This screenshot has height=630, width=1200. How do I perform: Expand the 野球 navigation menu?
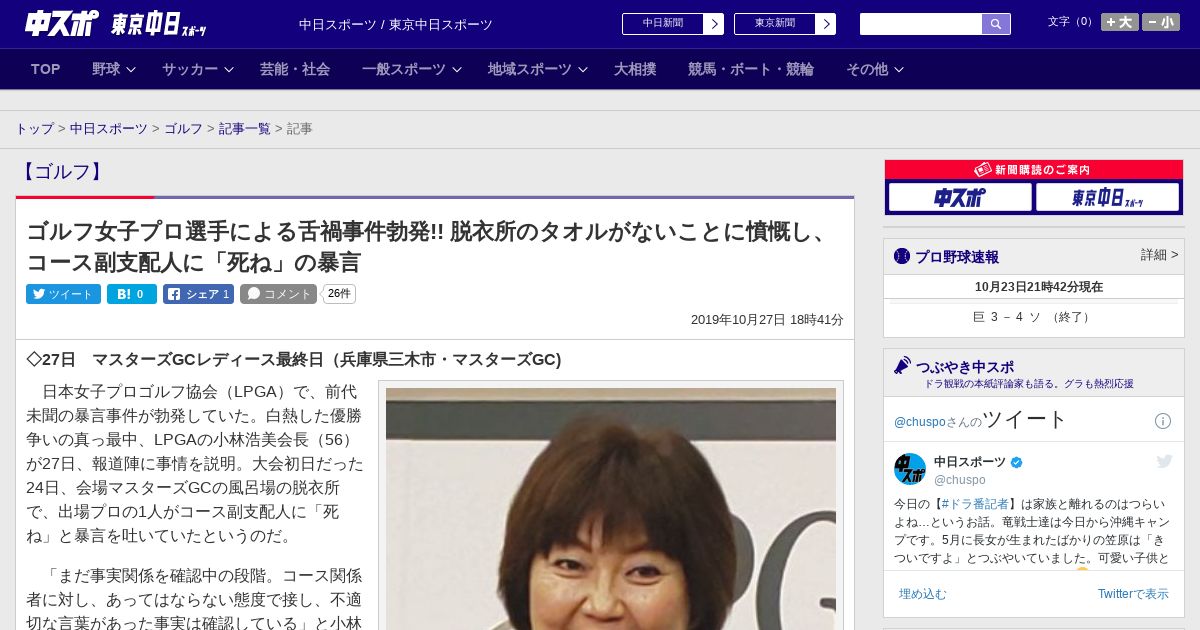coord(114,69)
